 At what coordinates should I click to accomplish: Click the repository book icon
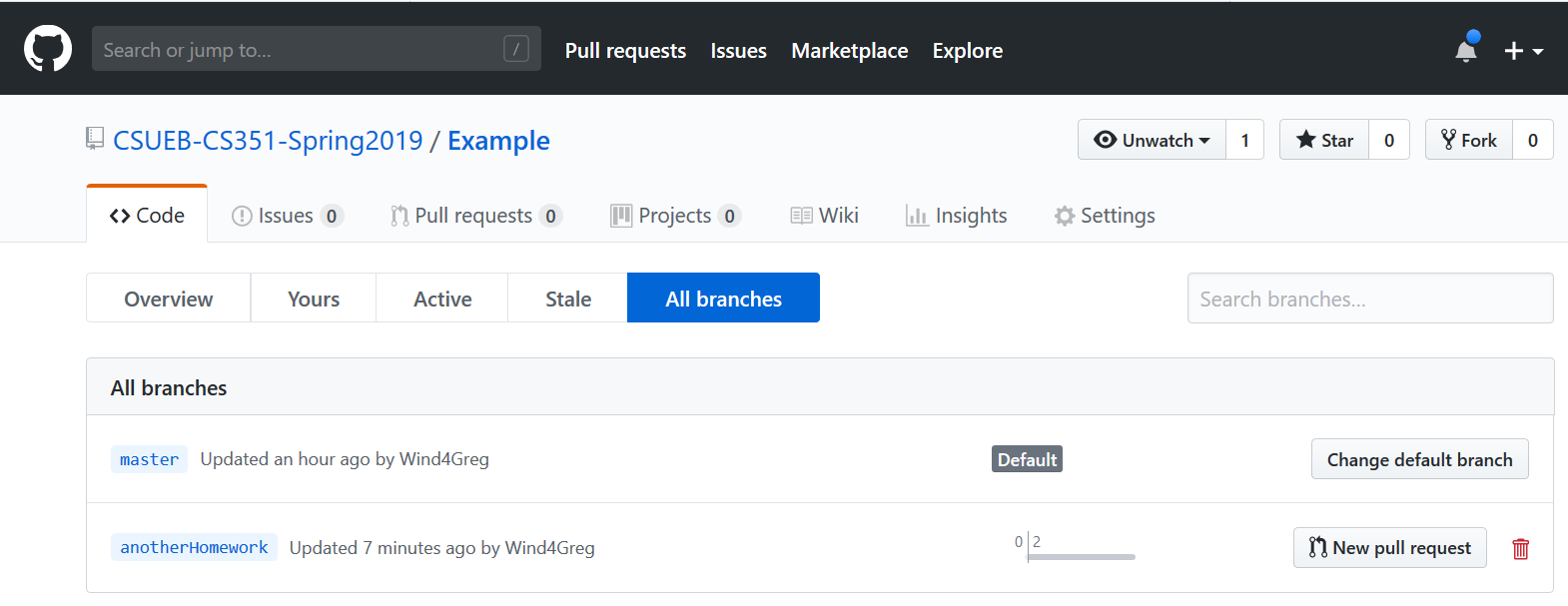[95, 140]
